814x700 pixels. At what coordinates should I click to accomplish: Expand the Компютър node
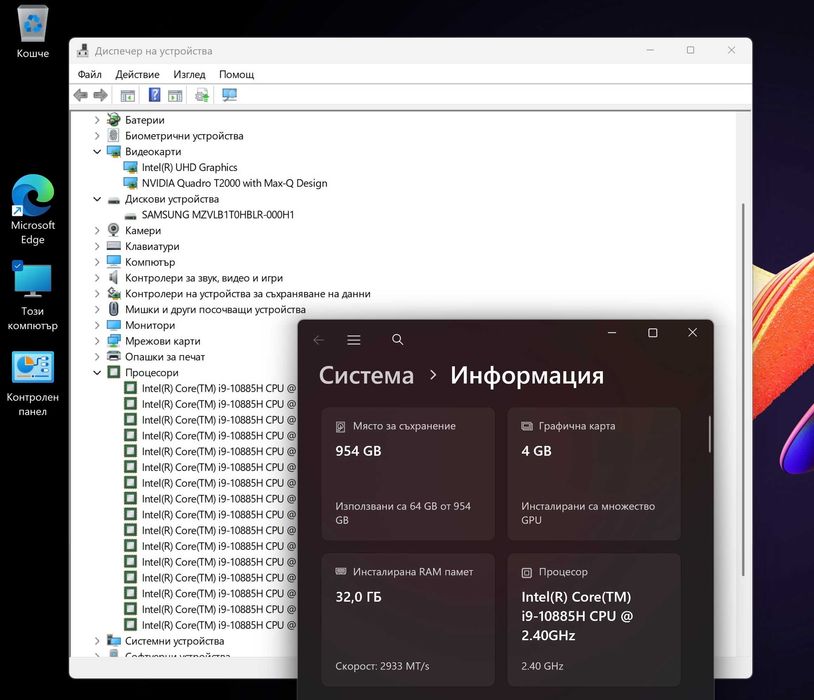coord(97,262)
